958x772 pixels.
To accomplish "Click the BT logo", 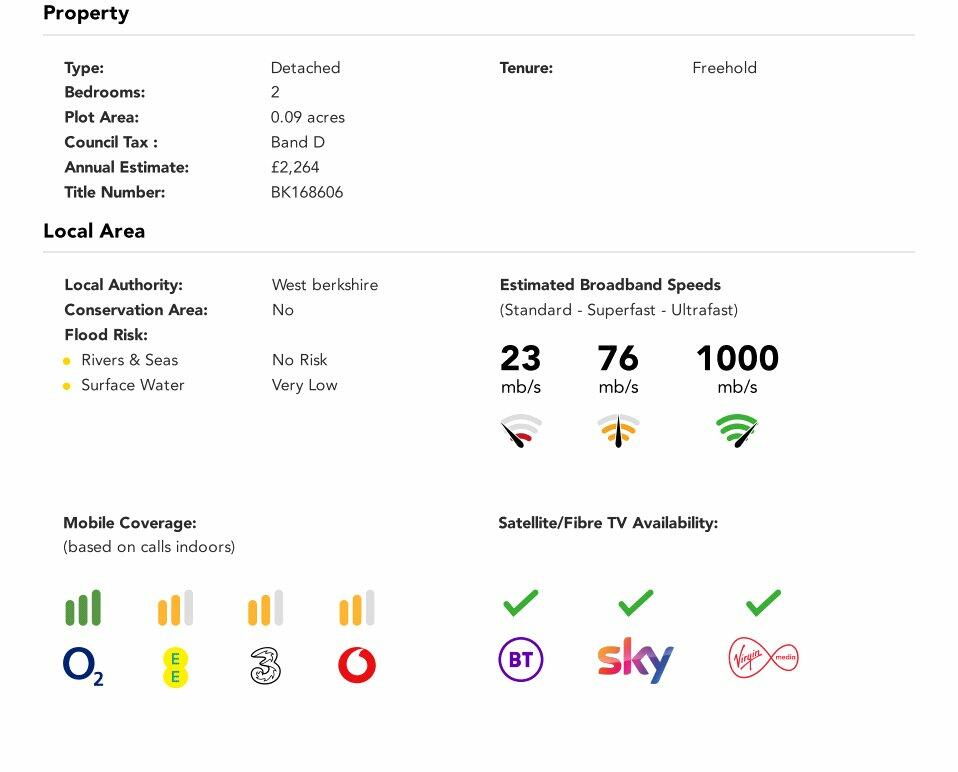I will 520,660.
